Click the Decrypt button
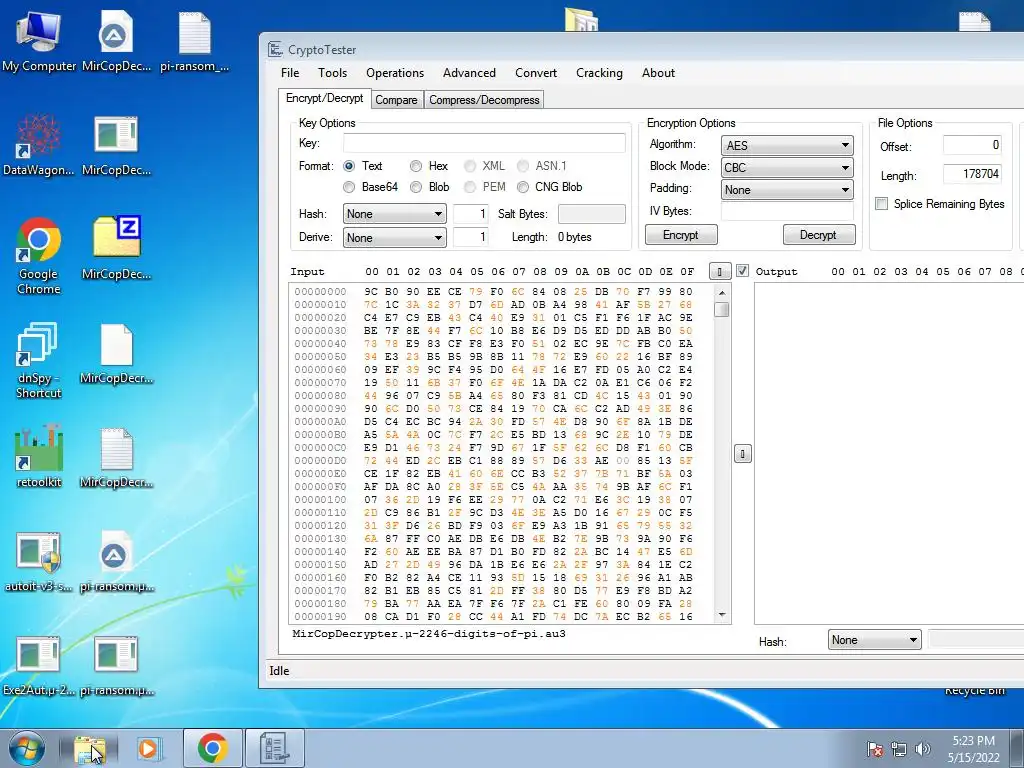The width and height of the screenshot is (1024, 768). (818, 235)
